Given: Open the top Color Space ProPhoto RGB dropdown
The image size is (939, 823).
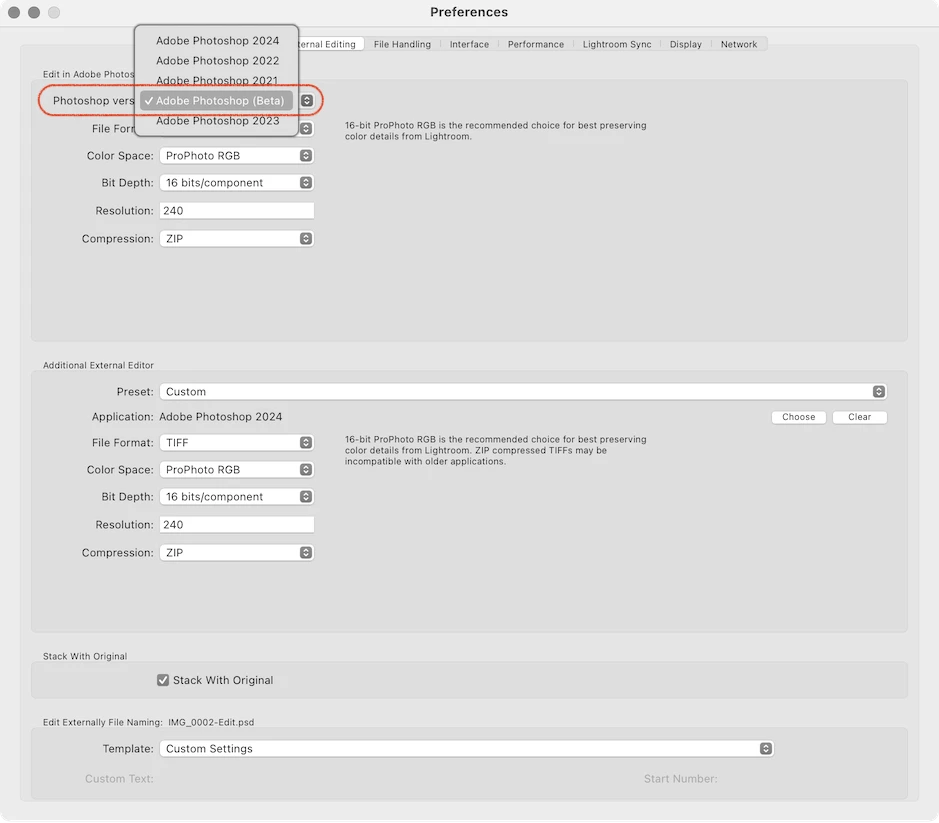Looking at the screenshot, I should point(237,156).
